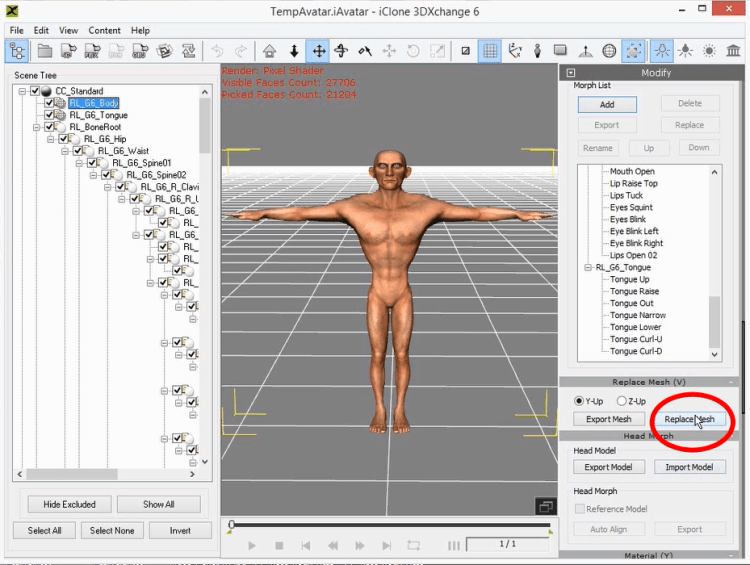Viewport: 750px width, 565px height.
Task: Open the Content menu
Action: (104, 30)
